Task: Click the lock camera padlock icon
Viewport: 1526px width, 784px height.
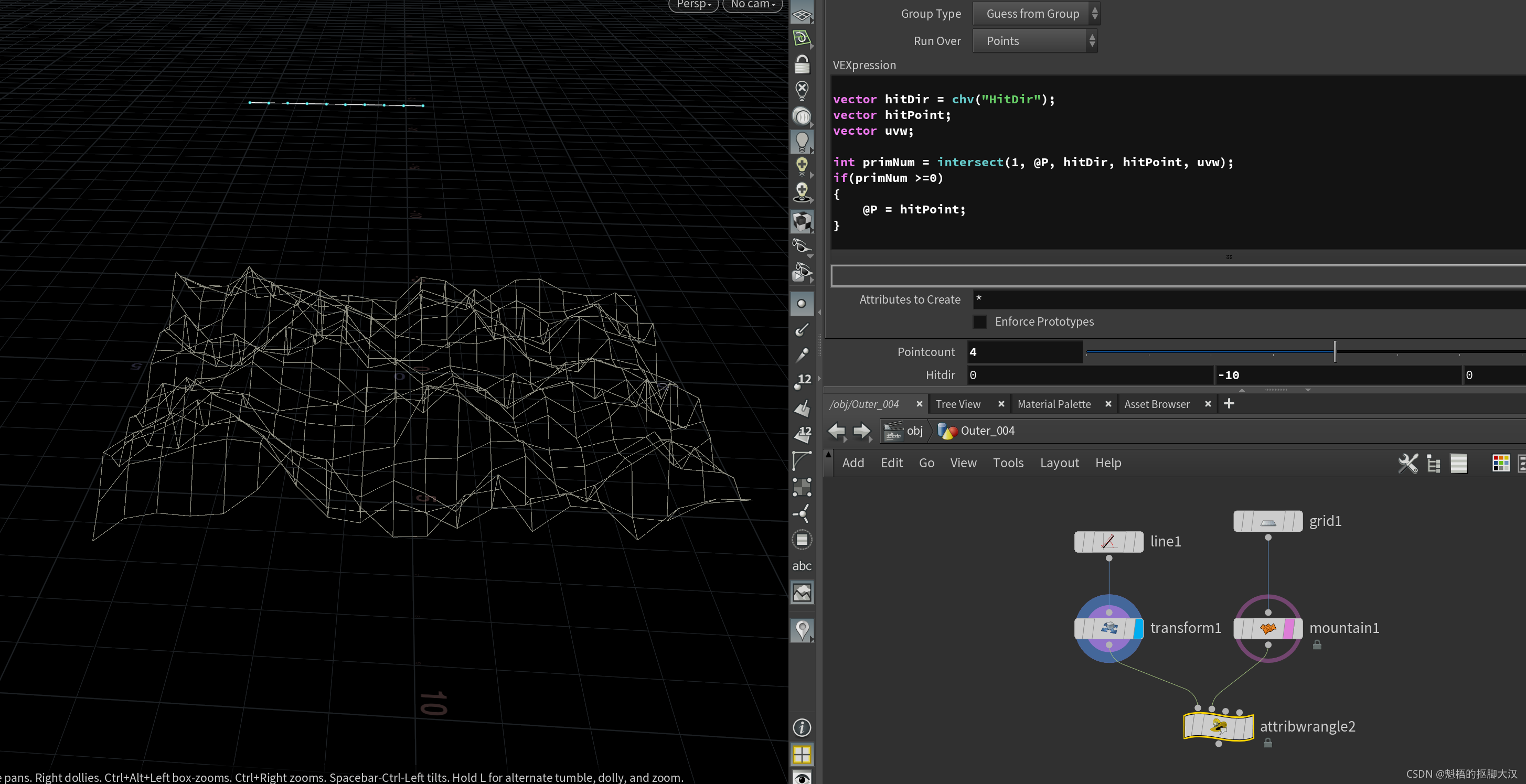Action: coord(802,64)
